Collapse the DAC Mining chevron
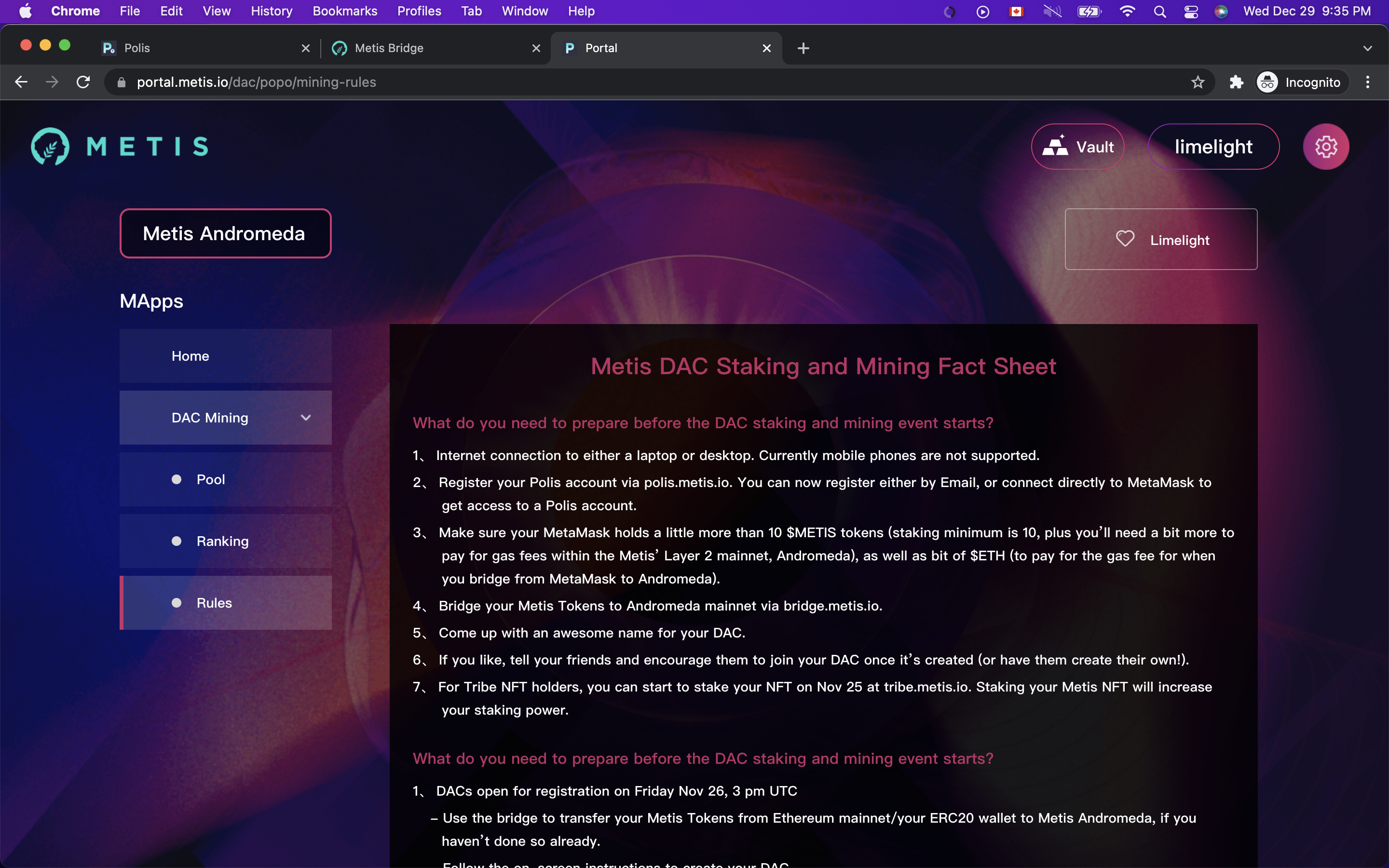 tap(305, 417)
